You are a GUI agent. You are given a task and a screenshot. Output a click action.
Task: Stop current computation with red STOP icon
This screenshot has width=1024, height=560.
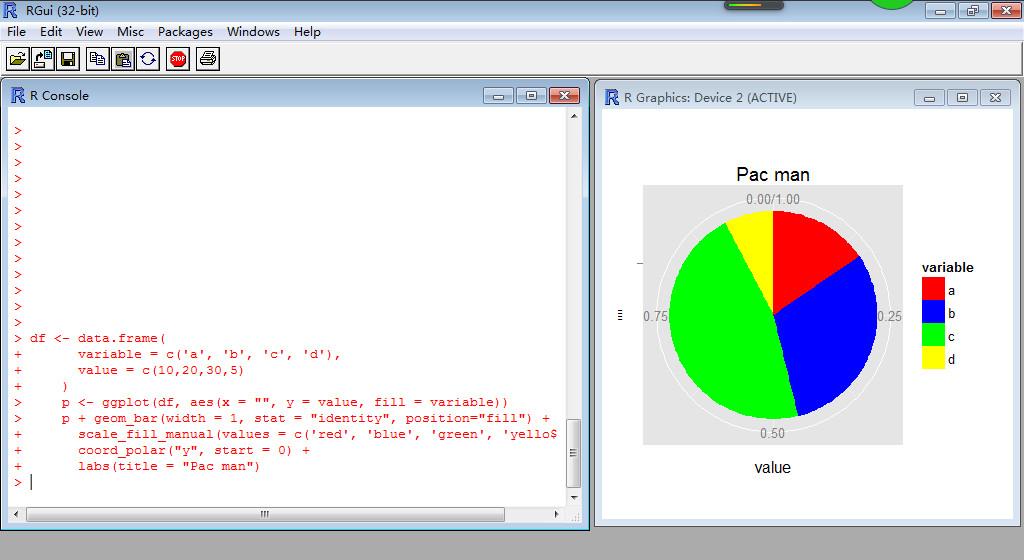(x=178, y=59)
